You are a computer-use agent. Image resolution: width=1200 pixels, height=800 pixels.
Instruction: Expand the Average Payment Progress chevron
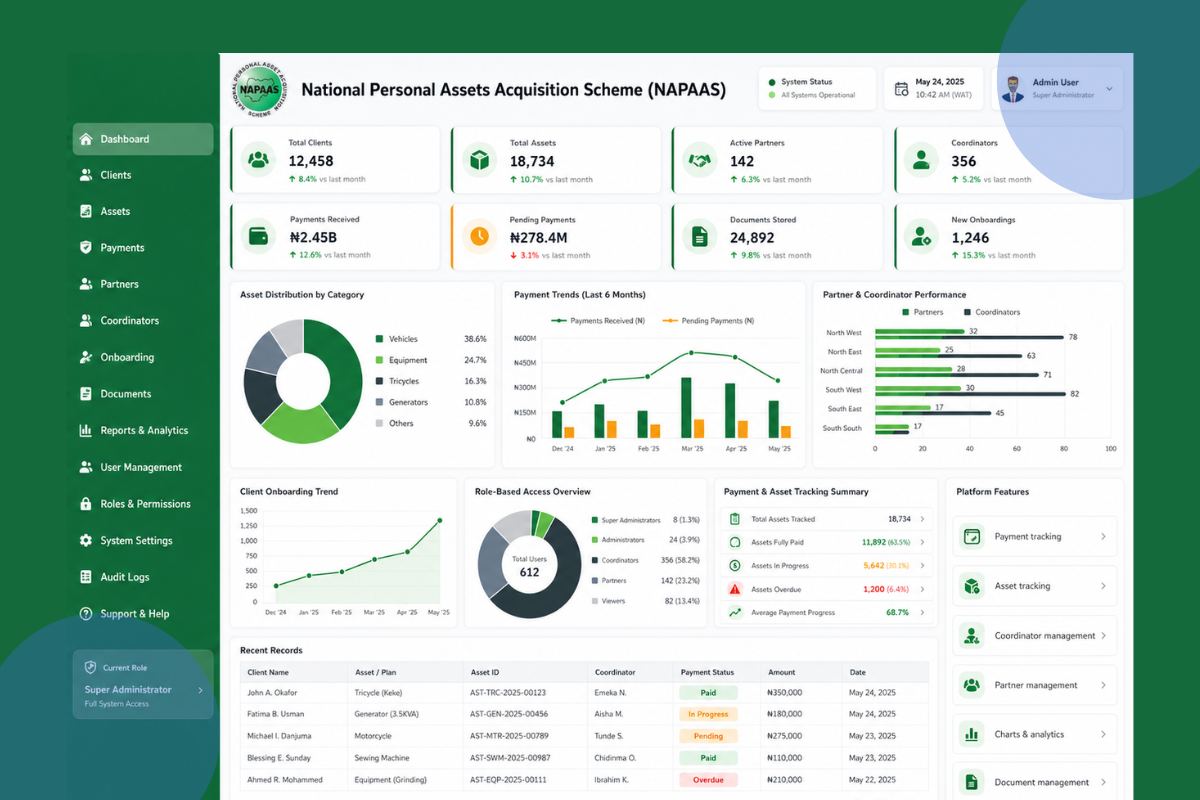coord(922,612)
